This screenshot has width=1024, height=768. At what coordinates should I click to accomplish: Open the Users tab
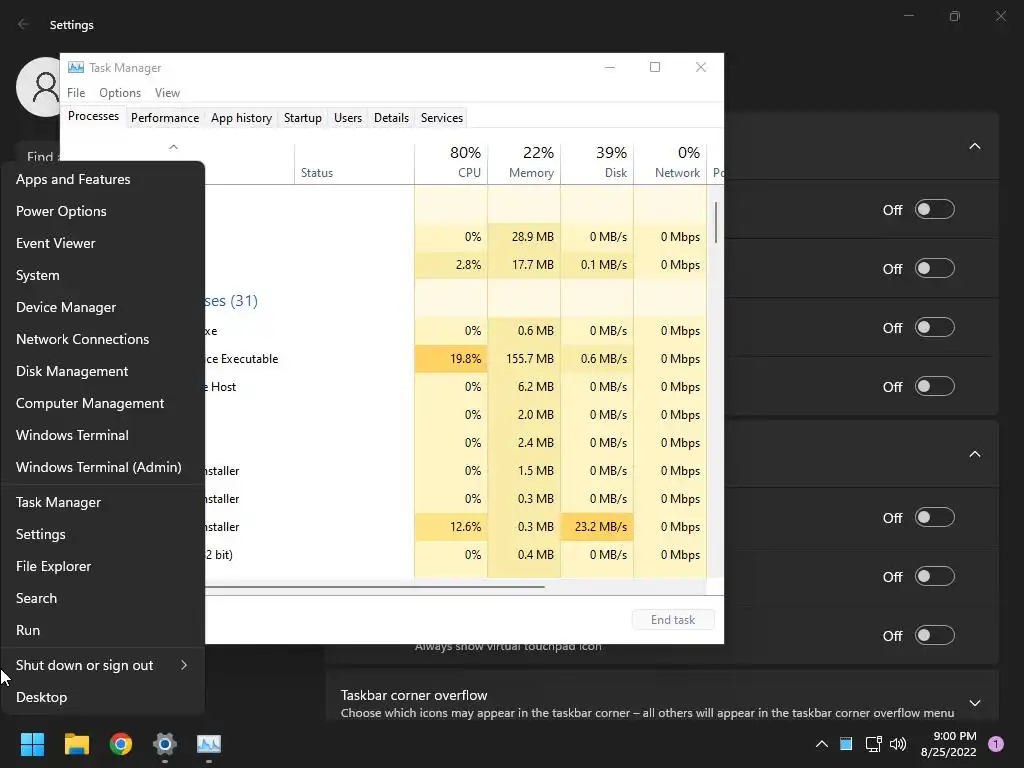(347, 118)
